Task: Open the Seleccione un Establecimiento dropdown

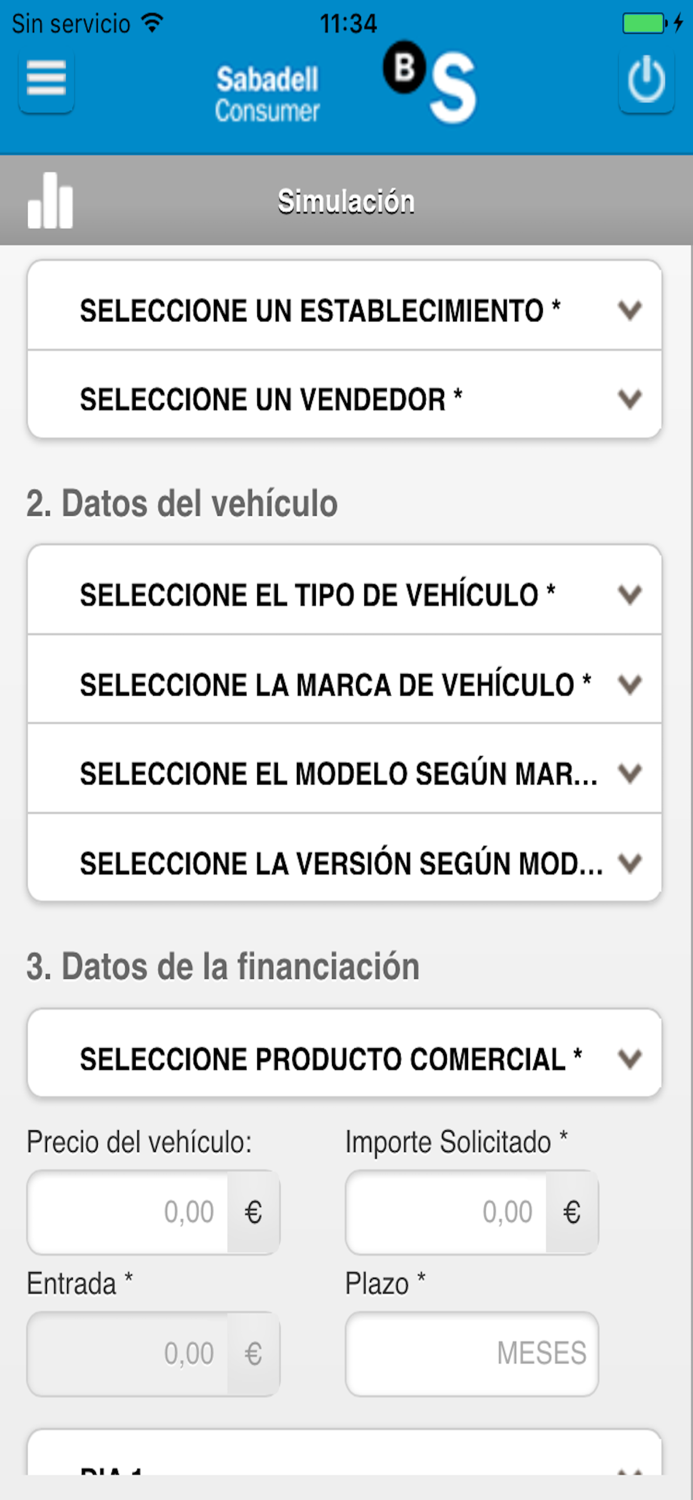Action: (x=346, y=309)
